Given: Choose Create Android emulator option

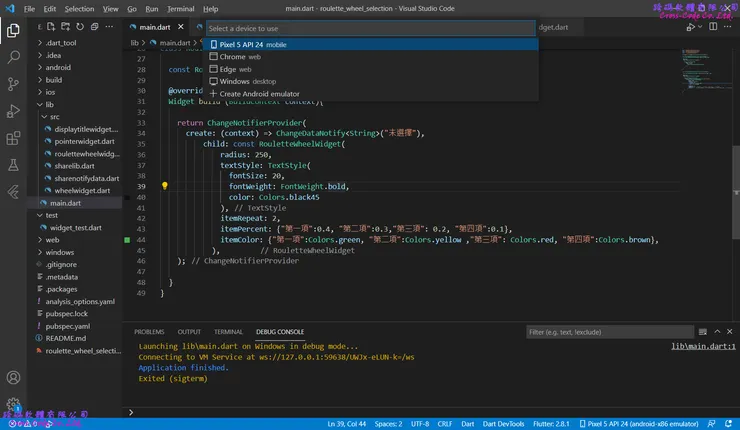Looking at the screenshot, I should click(x=258, y=94).
